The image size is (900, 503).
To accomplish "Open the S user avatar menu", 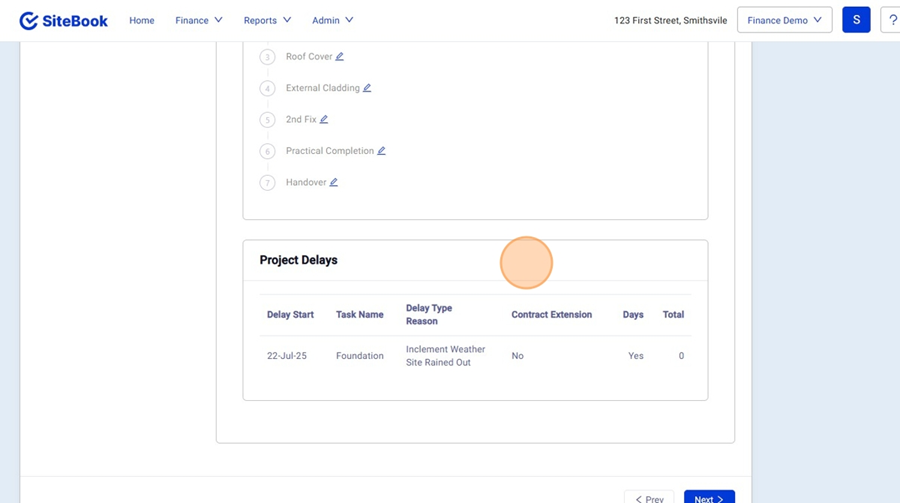I will [856, 20].
